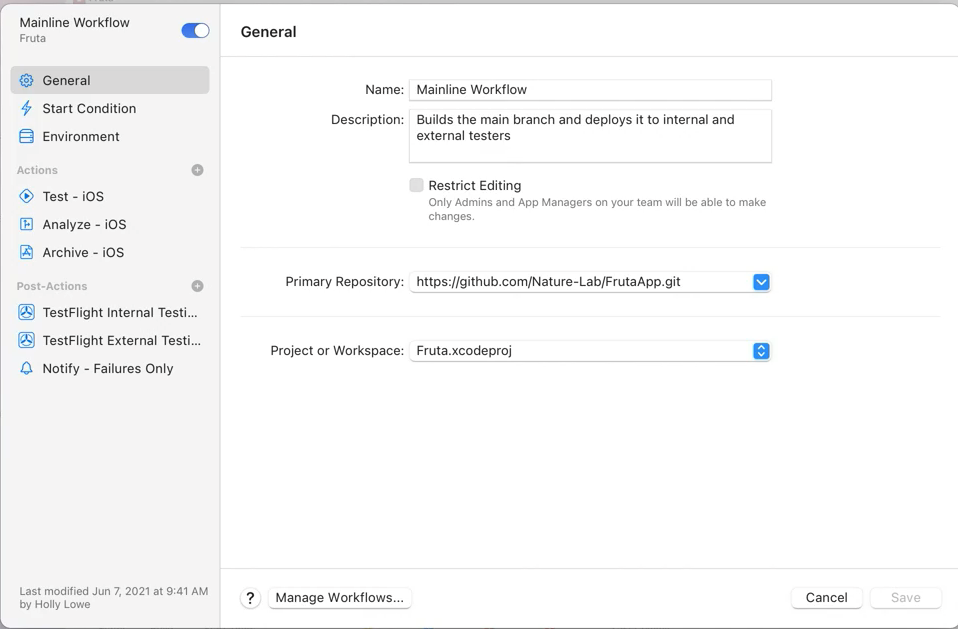Select the Start Condition section
Screen dimensions: 958x629
pyautogui.click(x=110, y=109)
